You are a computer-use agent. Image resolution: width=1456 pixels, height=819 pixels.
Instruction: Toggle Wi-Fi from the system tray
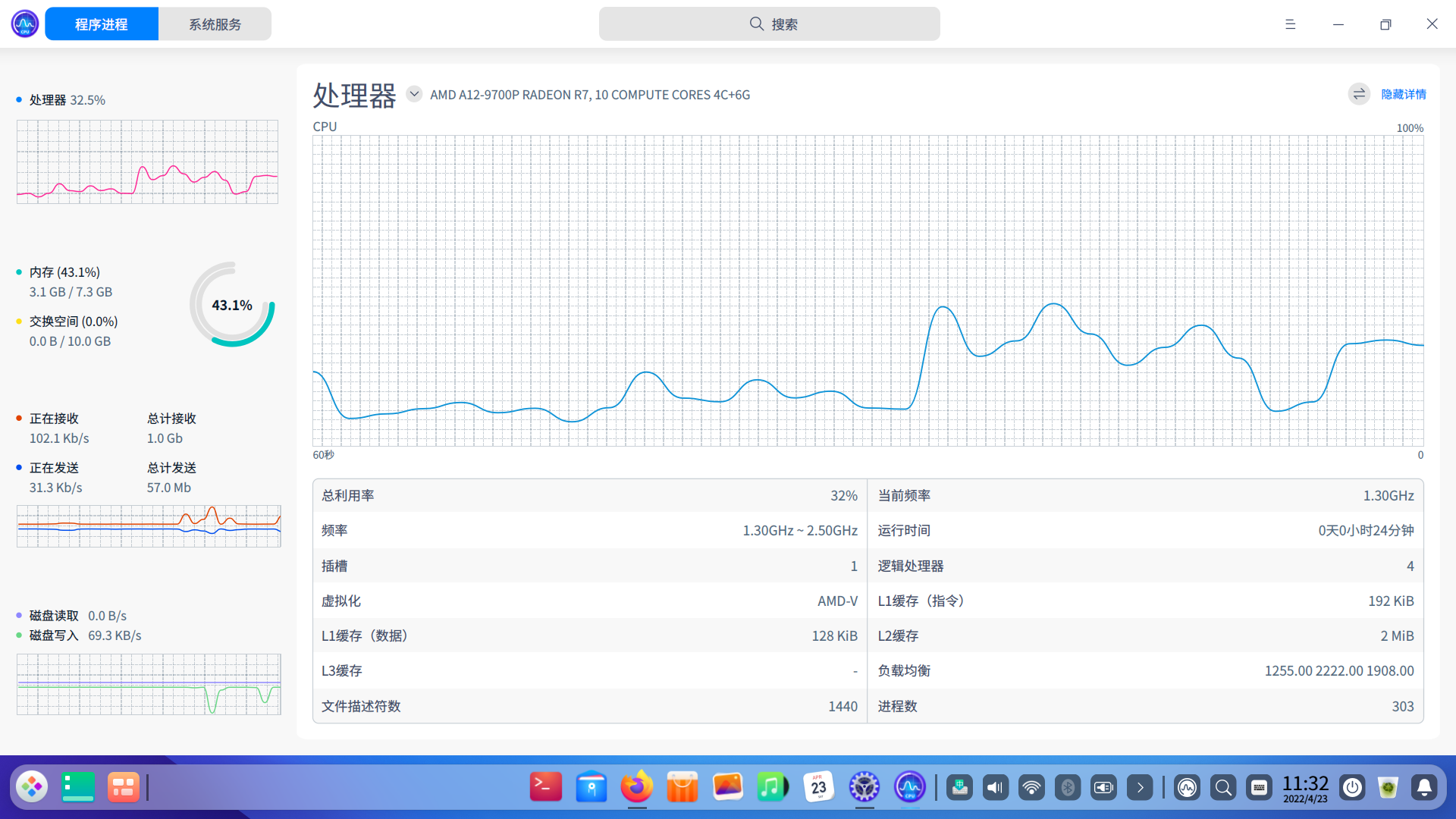(1031, 786)
